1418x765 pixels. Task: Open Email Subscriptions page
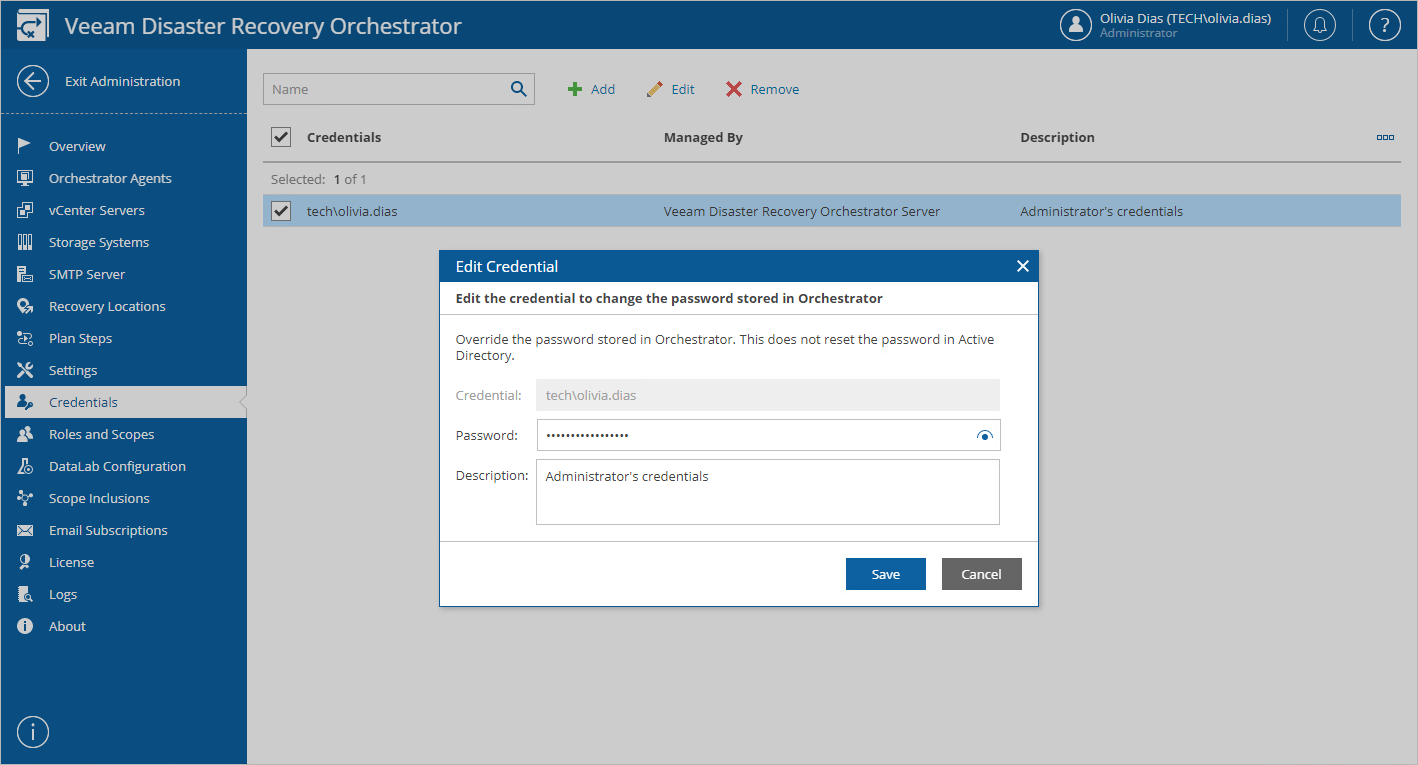[x=108, y=530]
